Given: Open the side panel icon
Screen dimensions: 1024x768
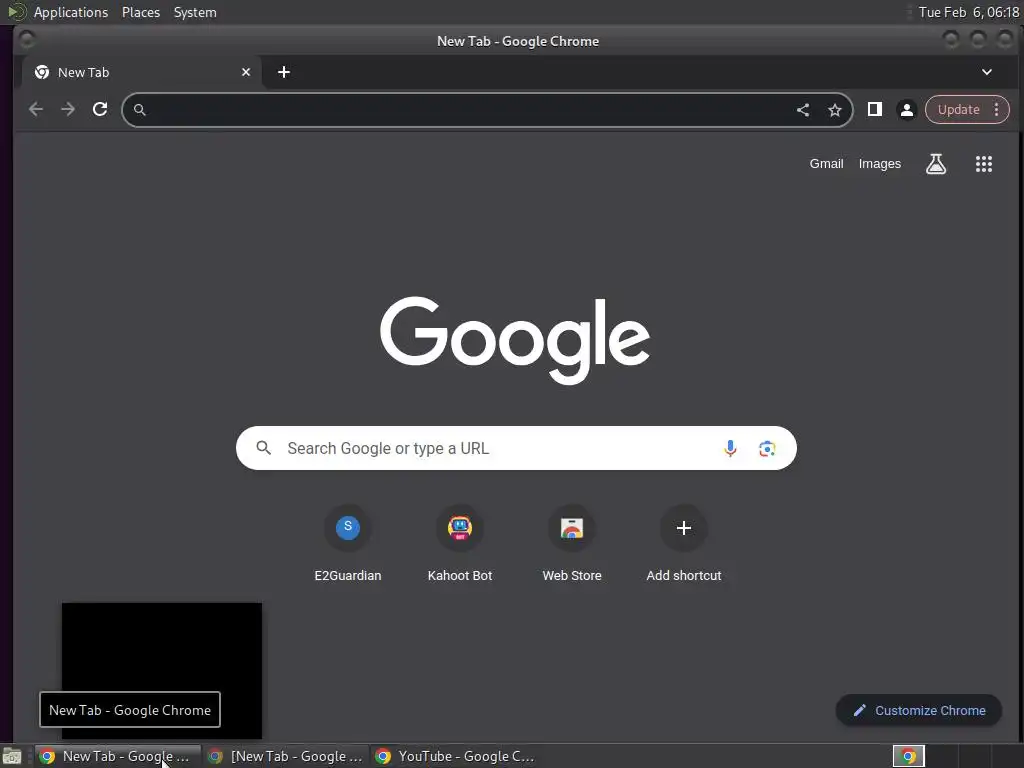Looking at the screenshot, I should 874,110.
